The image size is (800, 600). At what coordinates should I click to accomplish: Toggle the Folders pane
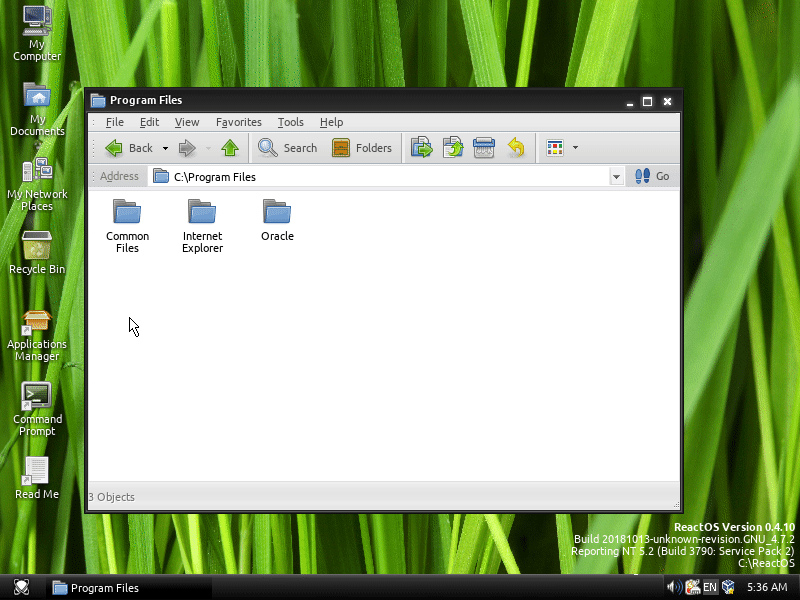[362, 148]
